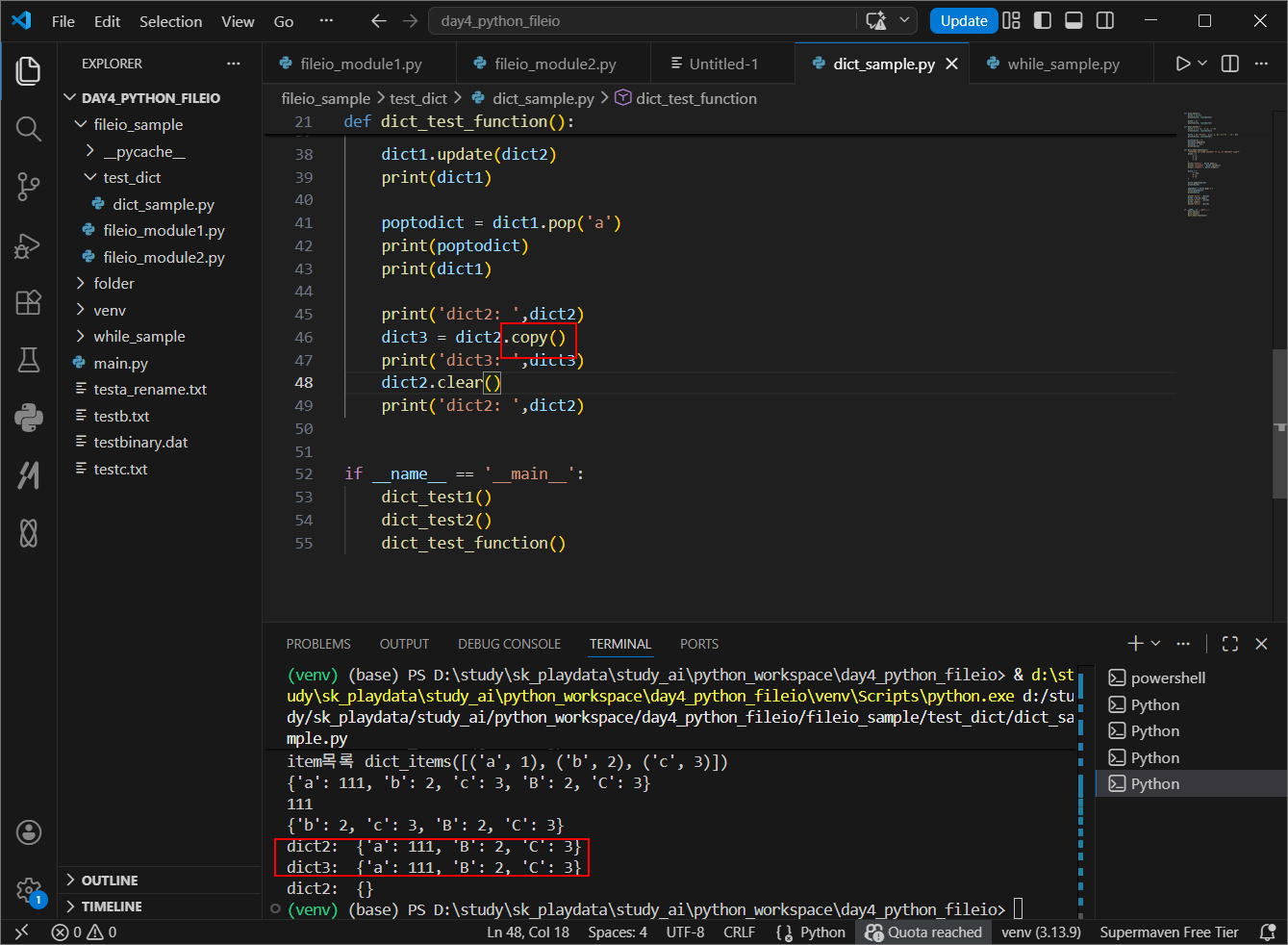Open the Explorer view in activity bar
Image resolution: width=1288 pixels, height=945 pixels.
pos(29,70)
